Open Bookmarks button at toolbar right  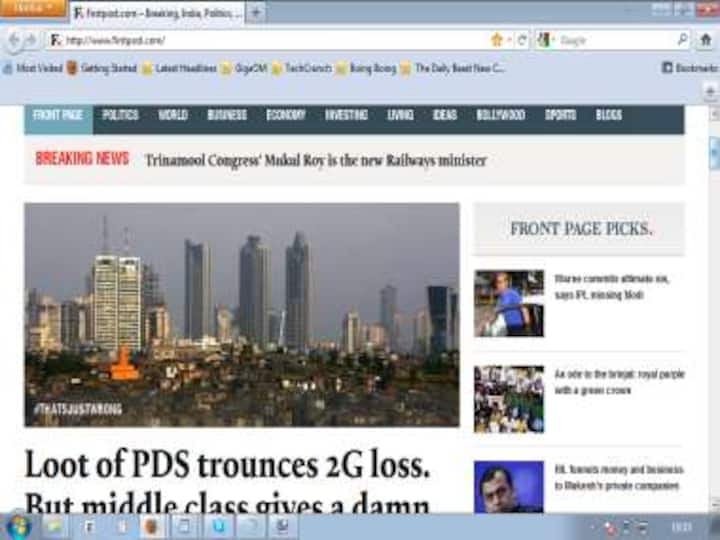[690, 68]
